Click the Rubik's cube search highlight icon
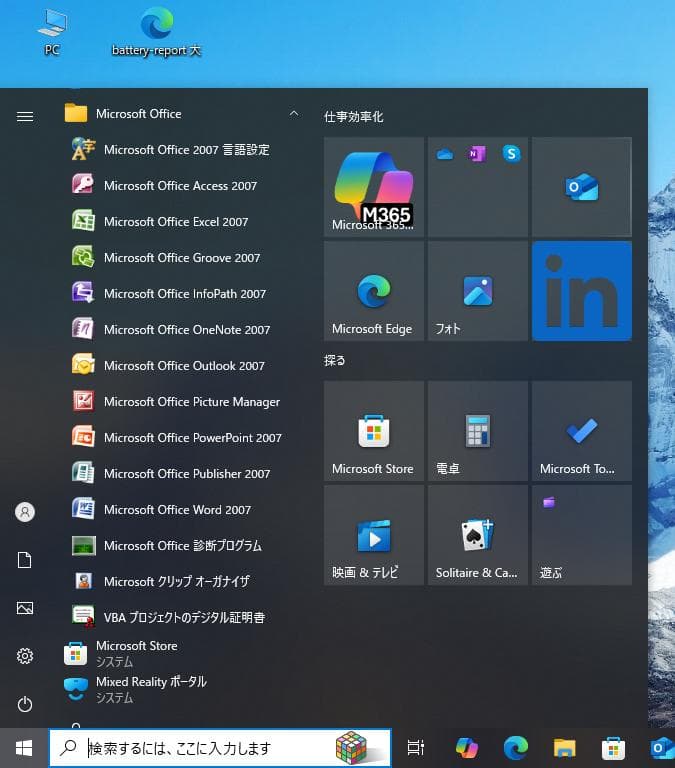This screenshot has height=768, width=675. click(352, 747)
